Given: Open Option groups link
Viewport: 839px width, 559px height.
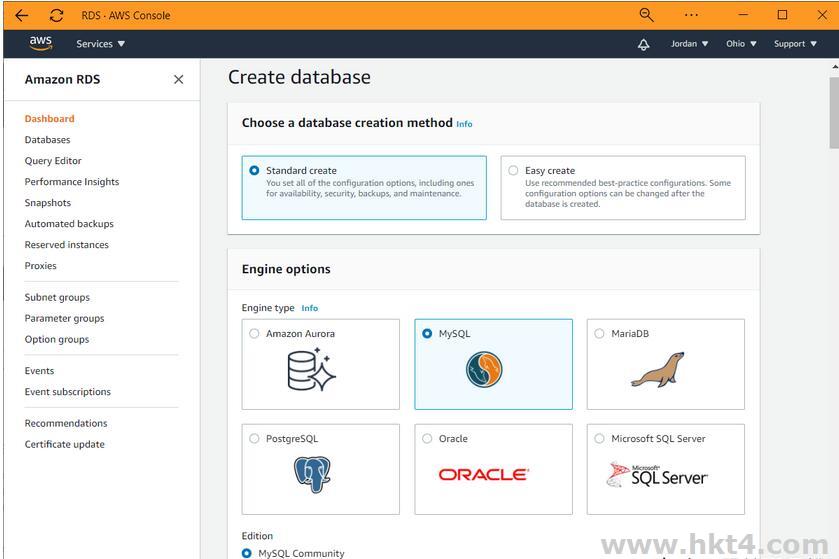Looking at the screenshot, I should point(57,339).
